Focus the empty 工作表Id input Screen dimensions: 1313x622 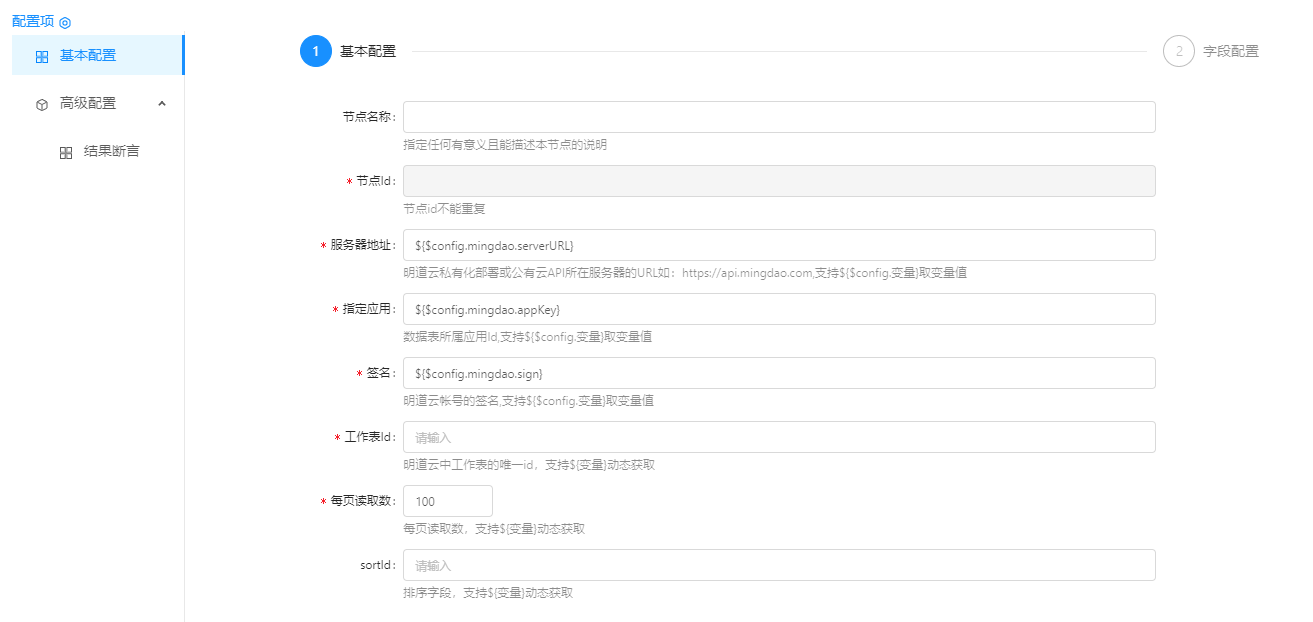[x=778, y=437]
